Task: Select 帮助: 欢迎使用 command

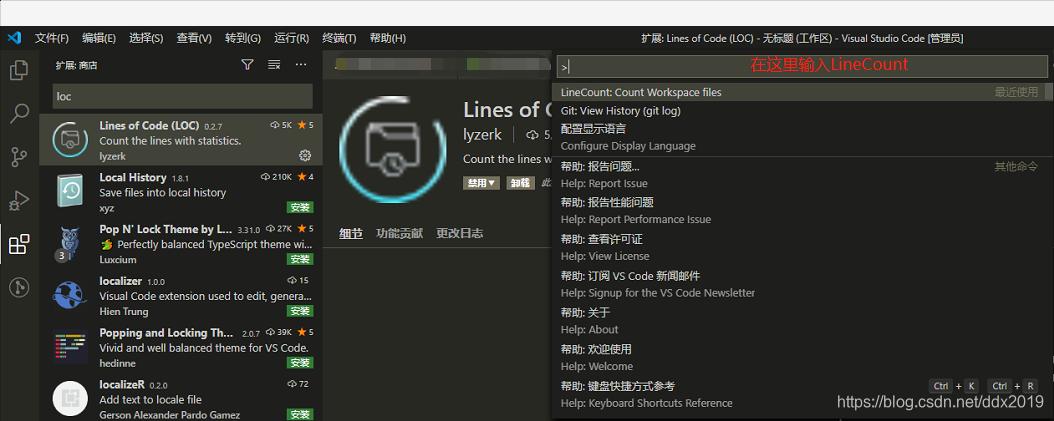Action: coord(802,358)
